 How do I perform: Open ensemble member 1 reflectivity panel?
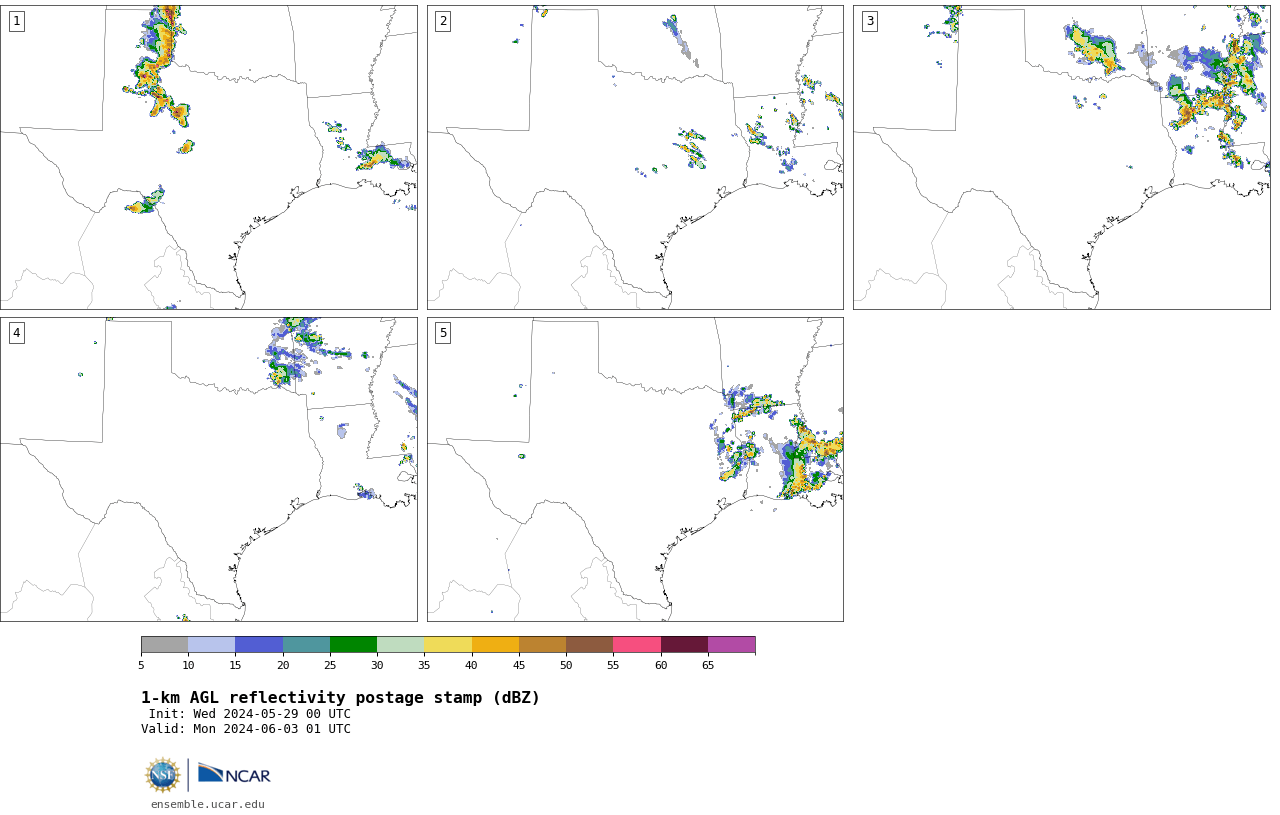pos(208,157)
